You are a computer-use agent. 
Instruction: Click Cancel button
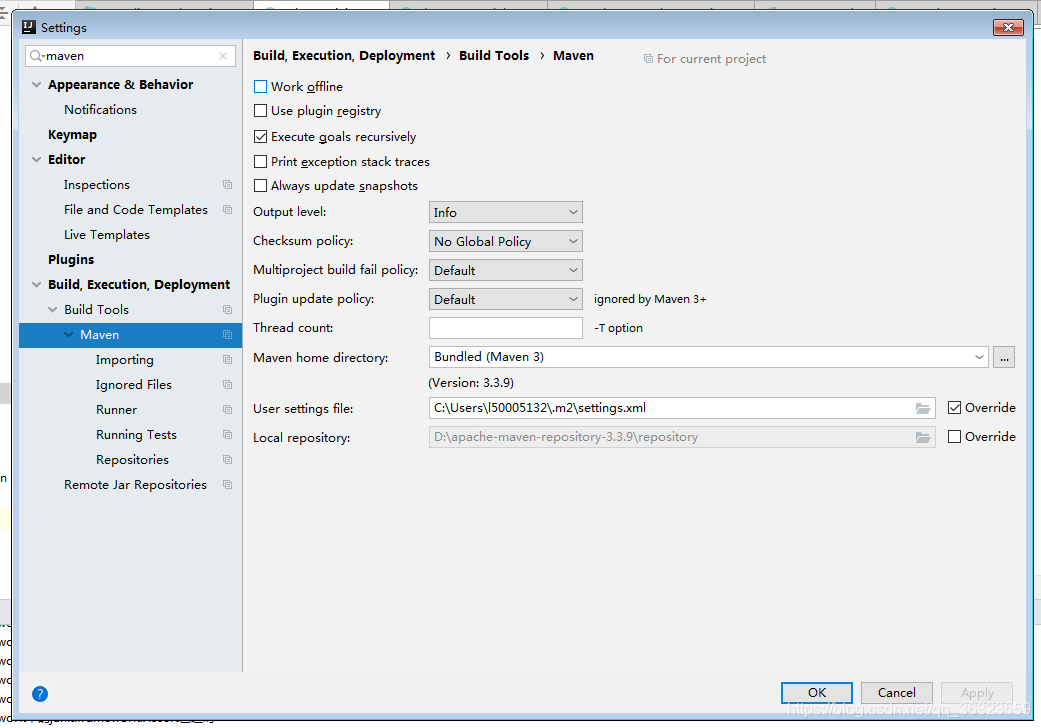[896, 693]
